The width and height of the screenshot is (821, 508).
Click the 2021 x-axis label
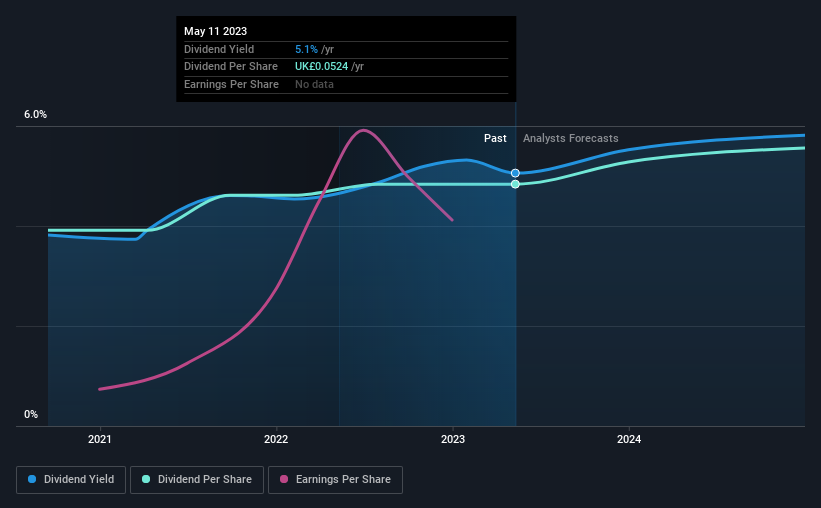[99, 439]
